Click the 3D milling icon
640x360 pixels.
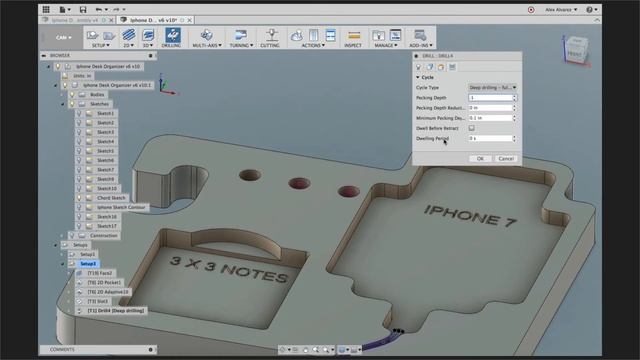coord(148,35)
